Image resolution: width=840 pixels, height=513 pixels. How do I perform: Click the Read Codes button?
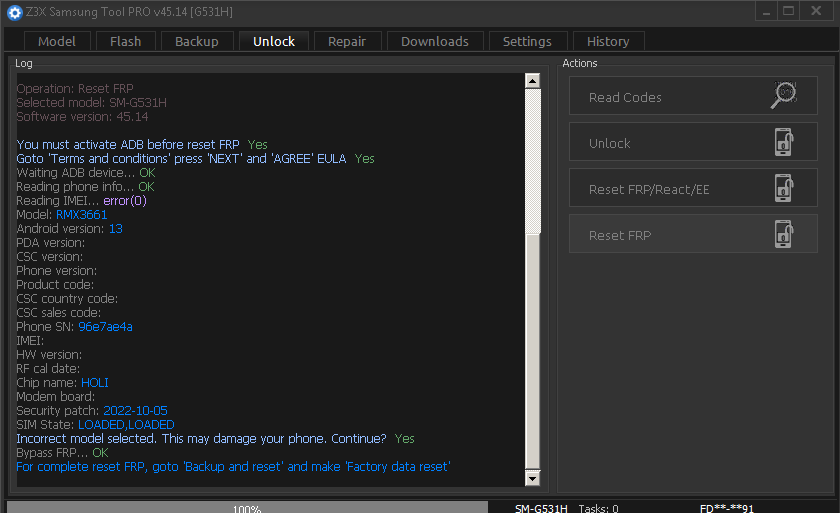point(693,96)
